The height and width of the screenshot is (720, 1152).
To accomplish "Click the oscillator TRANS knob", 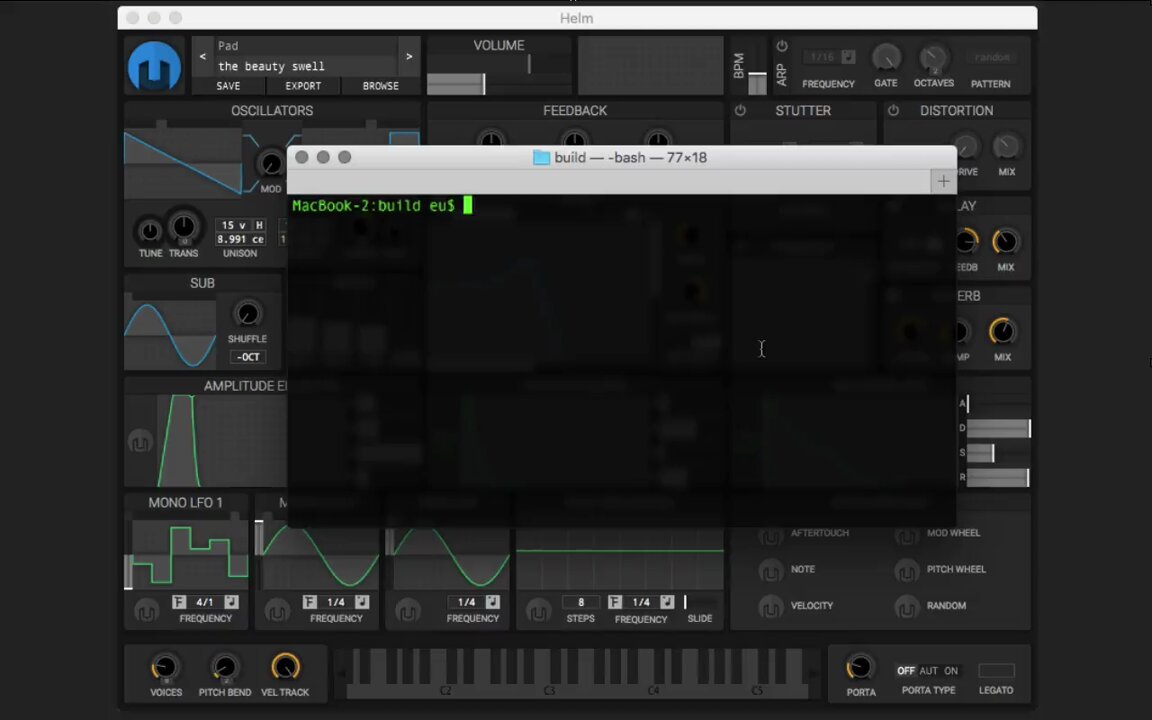I will (184, 228).
